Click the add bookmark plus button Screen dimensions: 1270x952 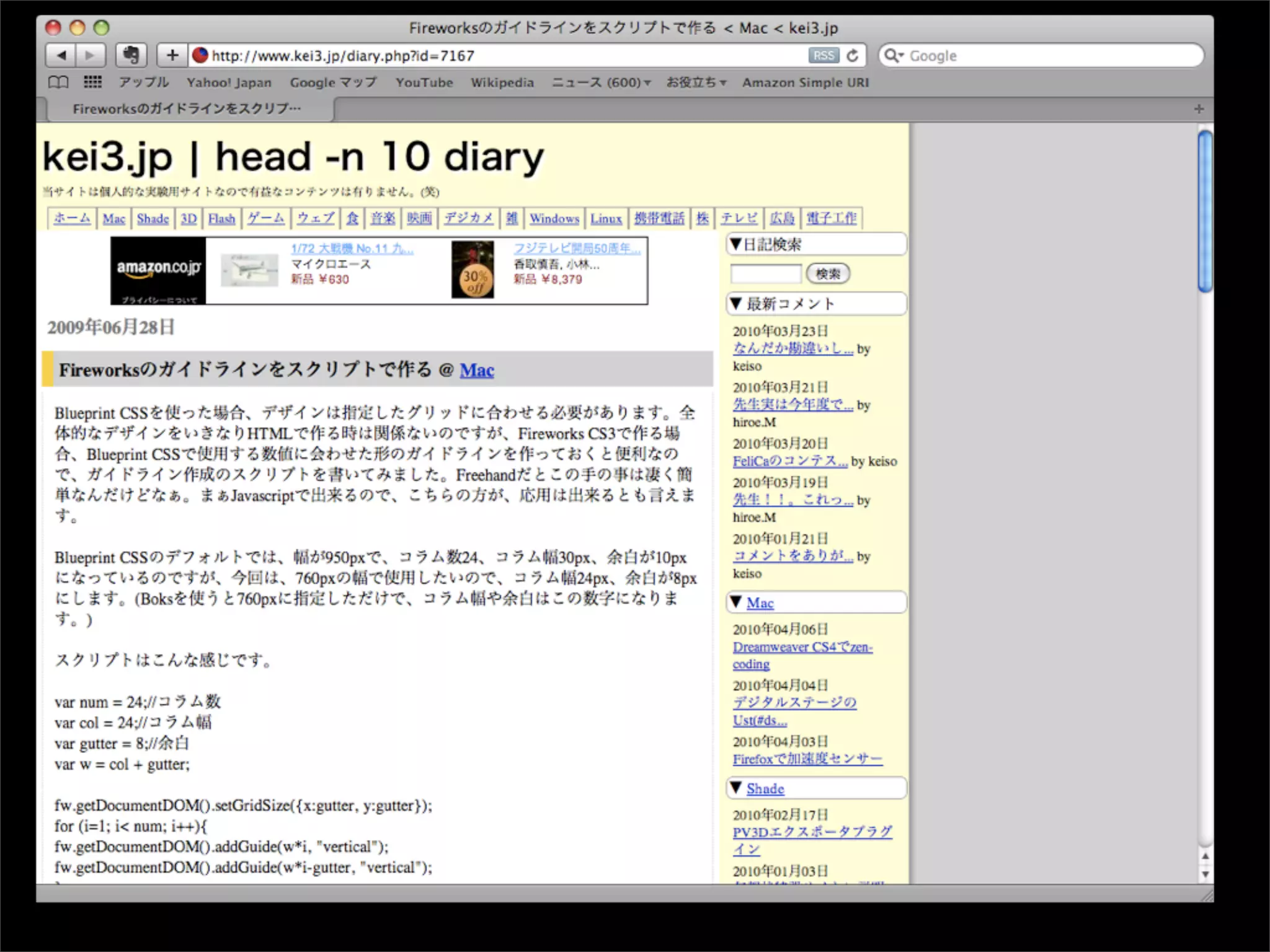[172, 56]
